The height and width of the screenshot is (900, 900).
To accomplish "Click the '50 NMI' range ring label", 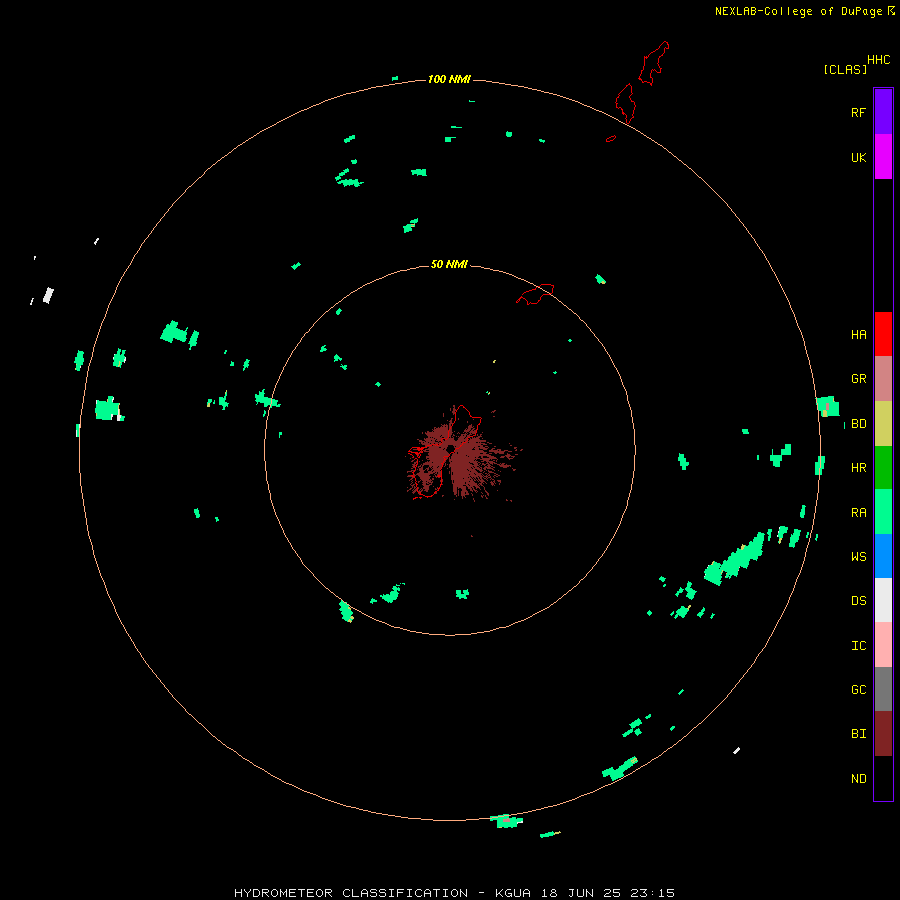I will click(x=449, y=264).
